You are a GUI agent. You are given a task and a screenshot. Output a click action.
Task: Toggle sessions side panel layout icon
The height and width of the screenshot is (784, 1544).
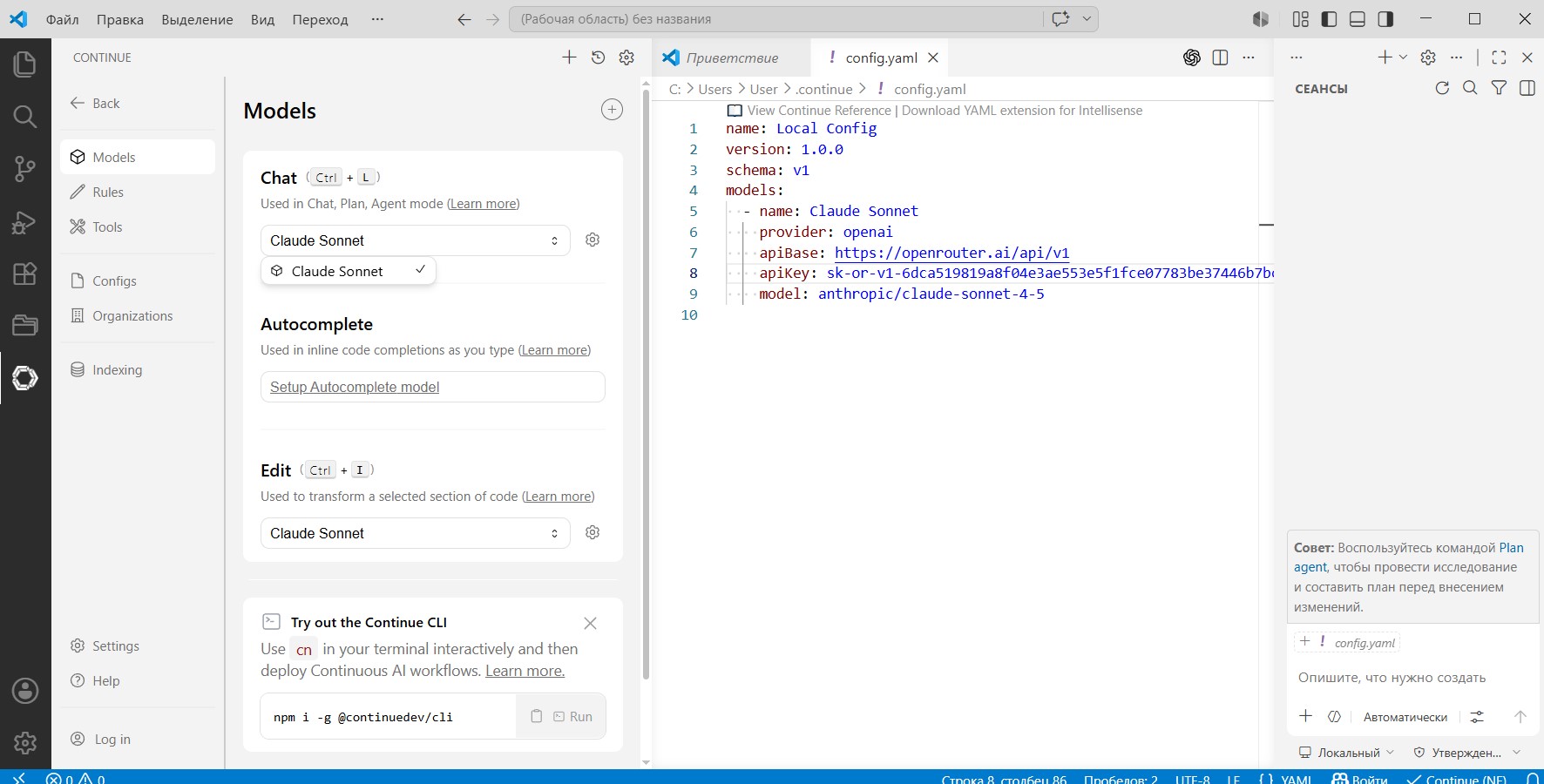[x=1527, y=88]
